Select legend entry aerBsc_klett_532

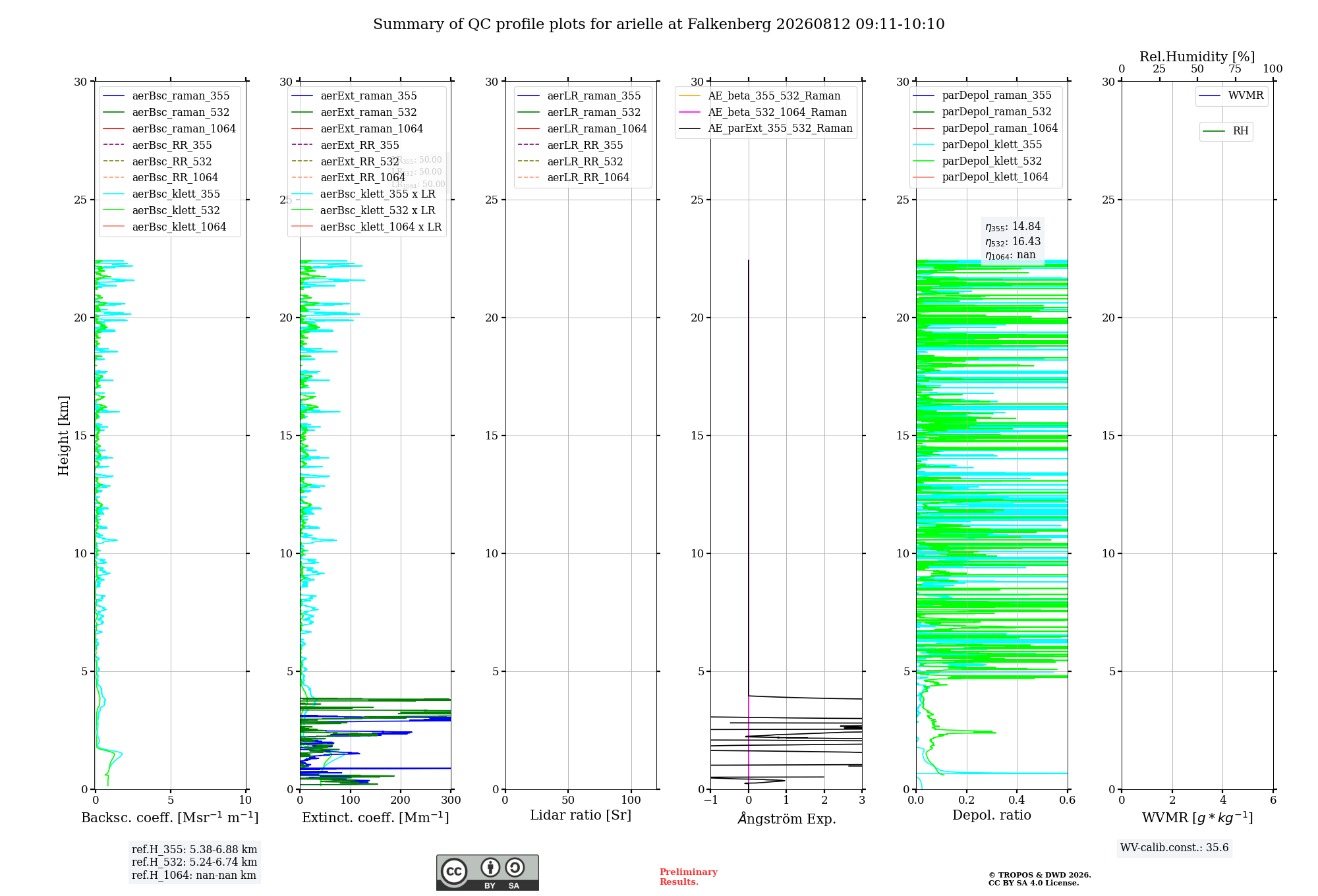(x=161, y=211)
